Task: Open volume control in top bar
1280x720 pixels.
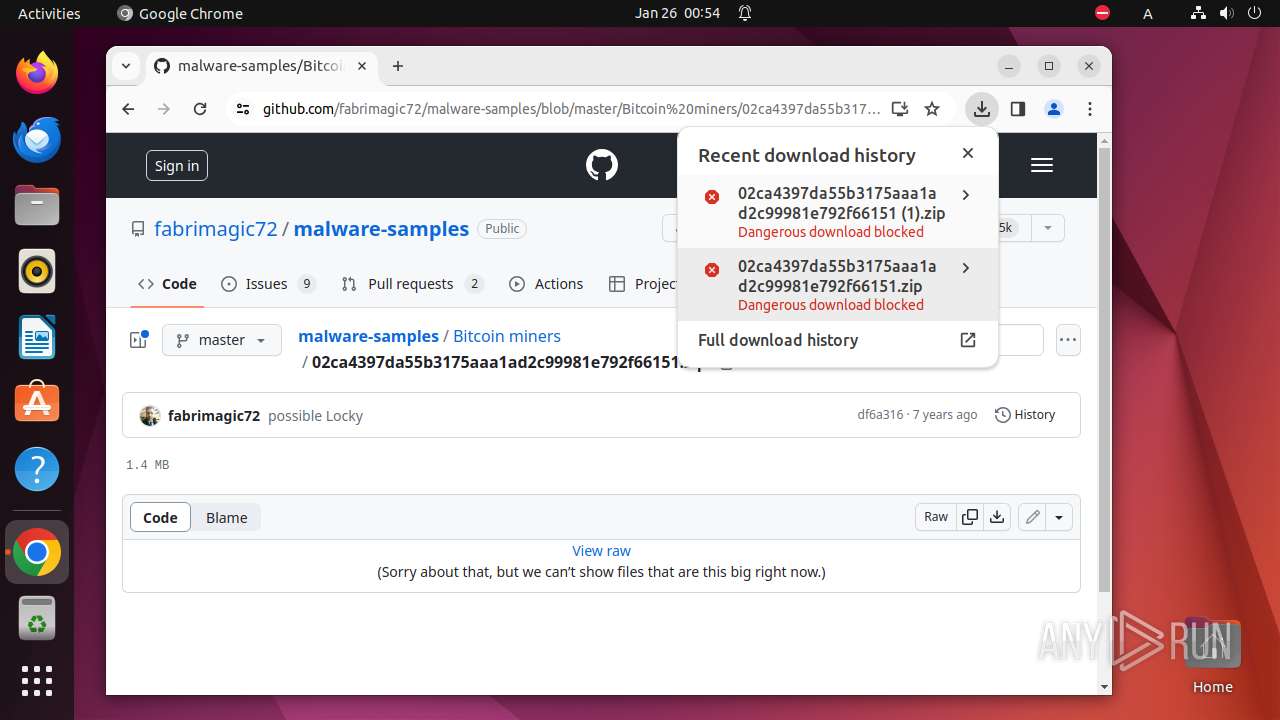Action: coord(1225,13)
